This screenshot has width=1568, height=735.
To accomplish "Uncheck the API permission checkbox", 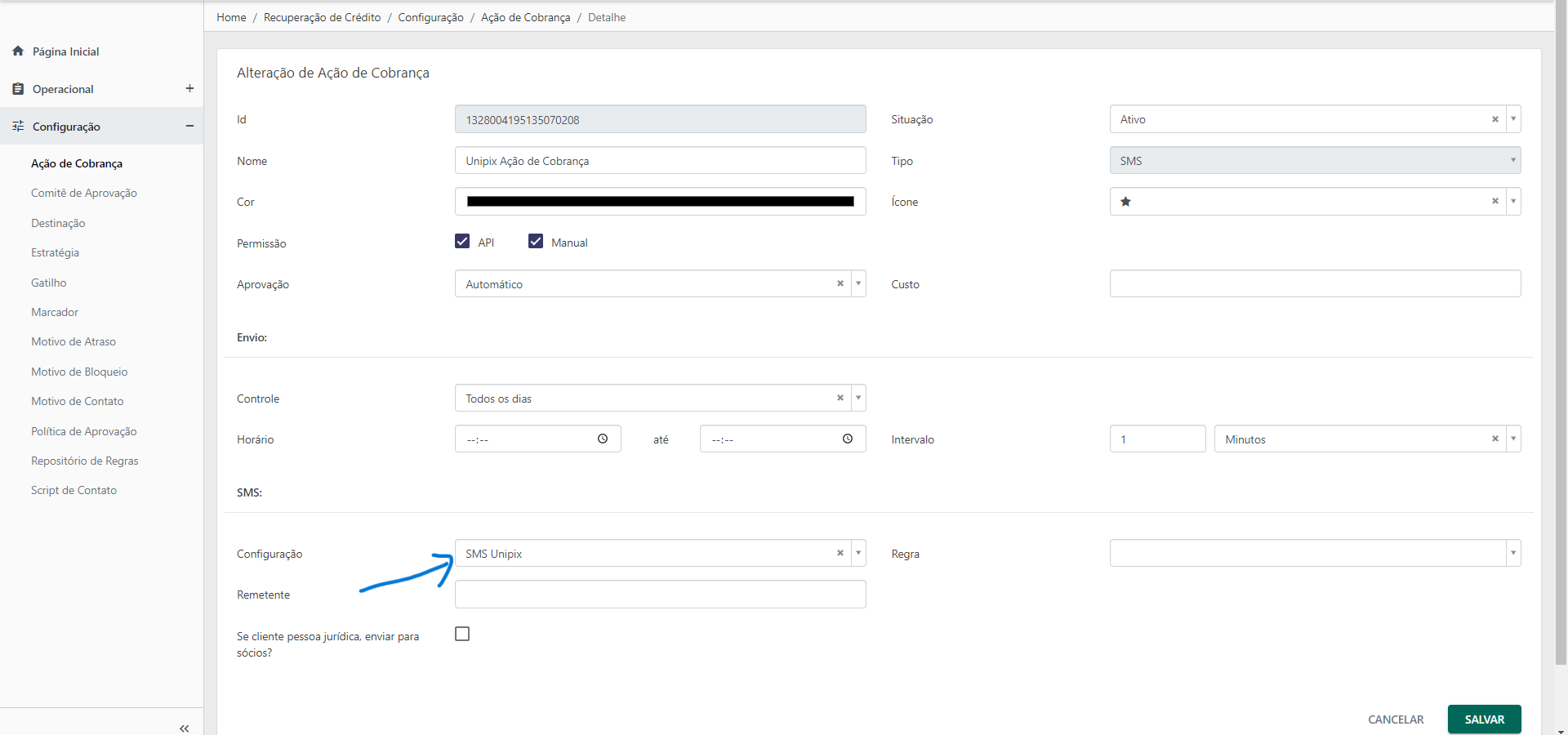I will (462, 241).
